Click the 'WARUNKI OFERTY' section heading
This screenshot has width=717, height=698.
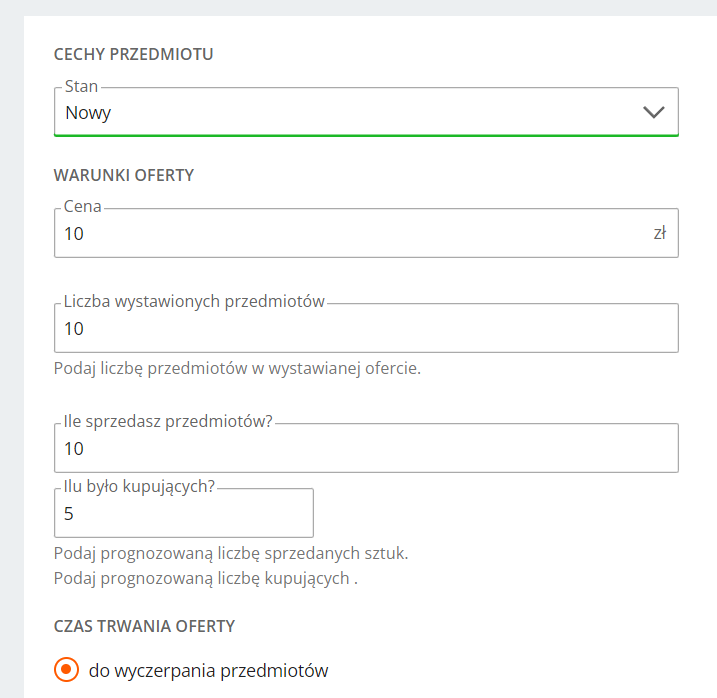(123, 175)
